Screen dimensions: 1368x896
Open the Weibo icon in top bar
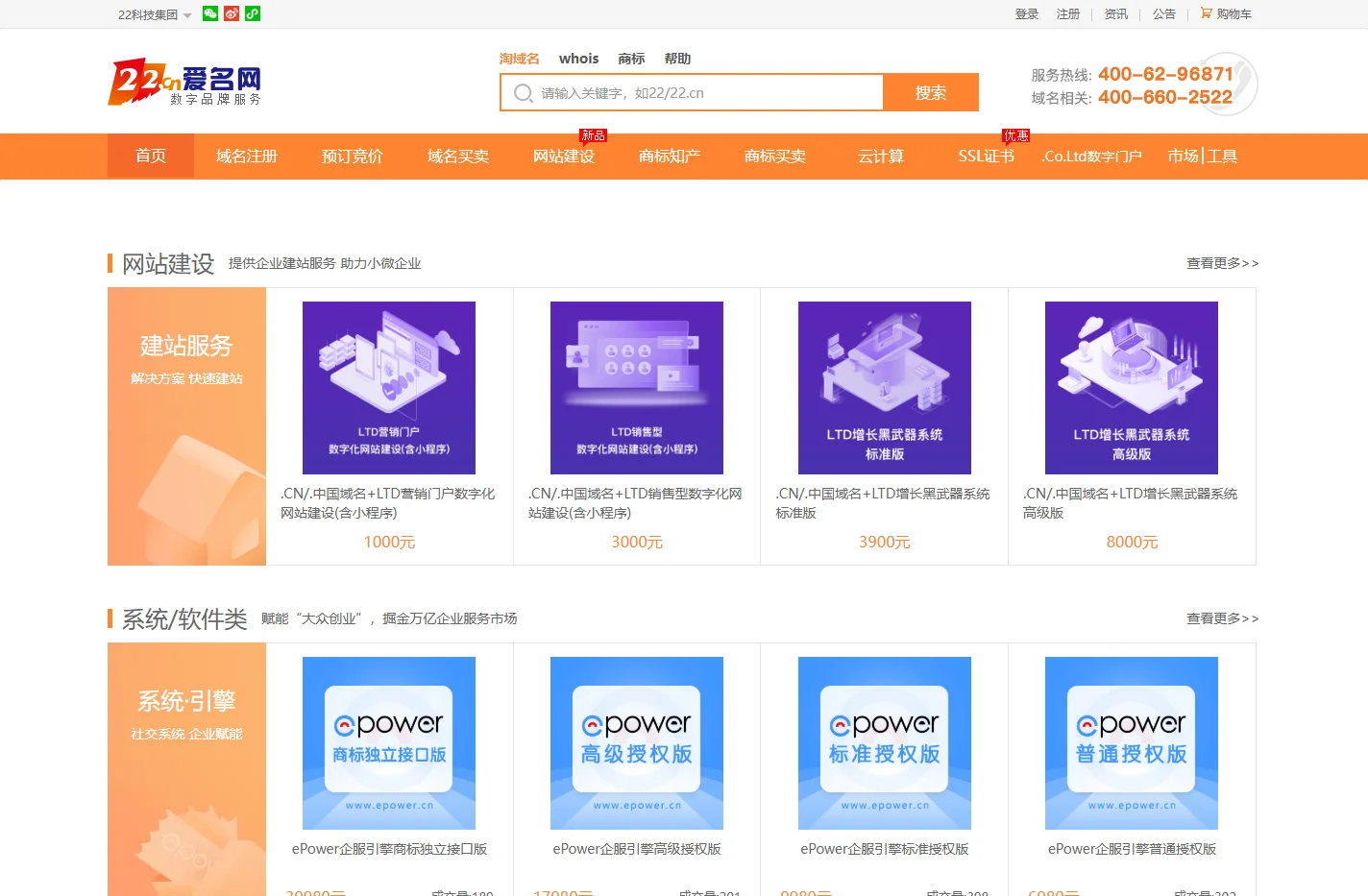tap(232, 13)
